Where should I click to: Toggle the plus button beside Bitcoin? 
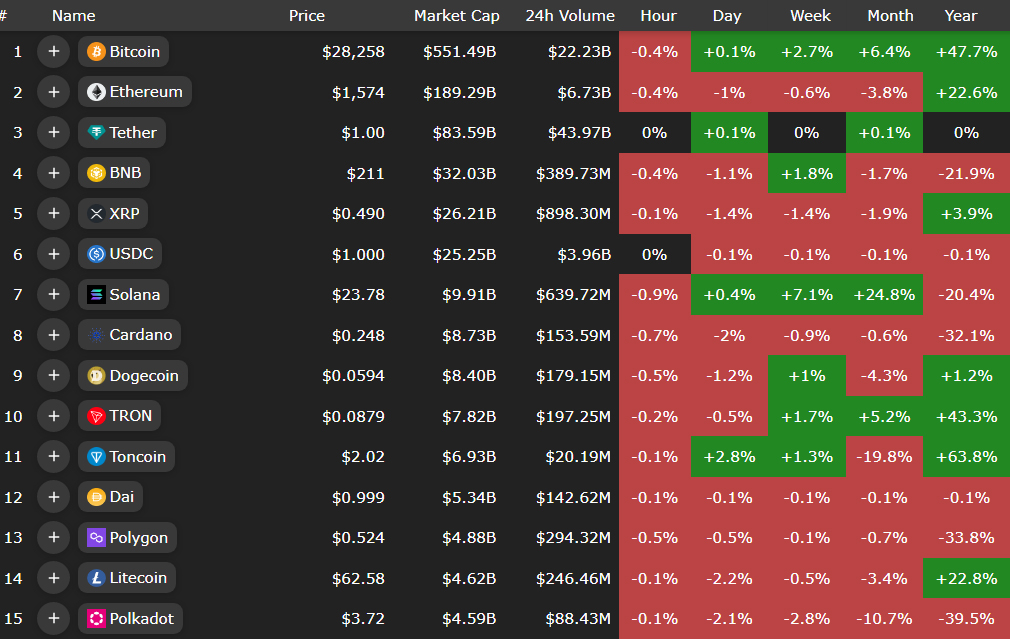click(x=53, y=52)
